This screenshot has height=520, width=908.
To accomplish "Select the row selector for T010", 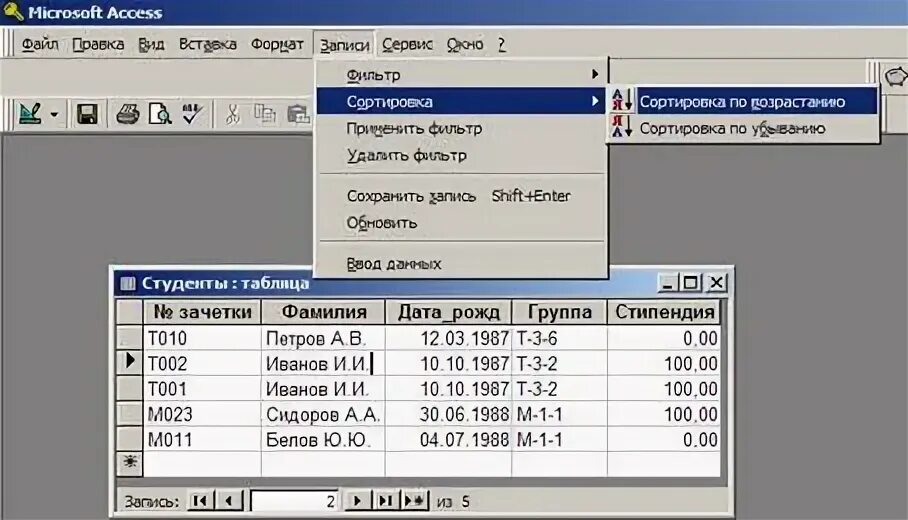I will point(130,338).
